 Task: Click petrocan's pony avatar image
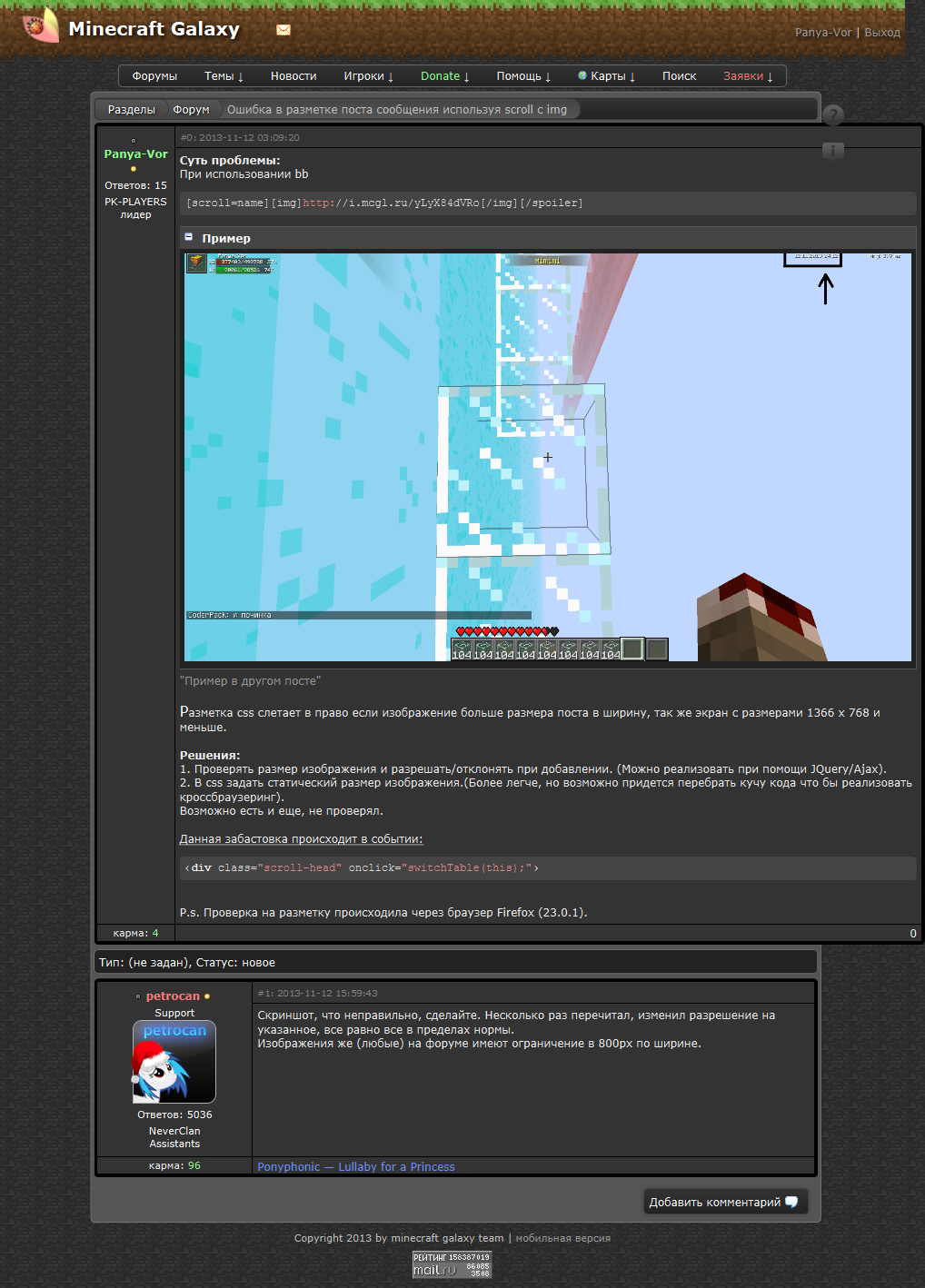[174, 1062]
